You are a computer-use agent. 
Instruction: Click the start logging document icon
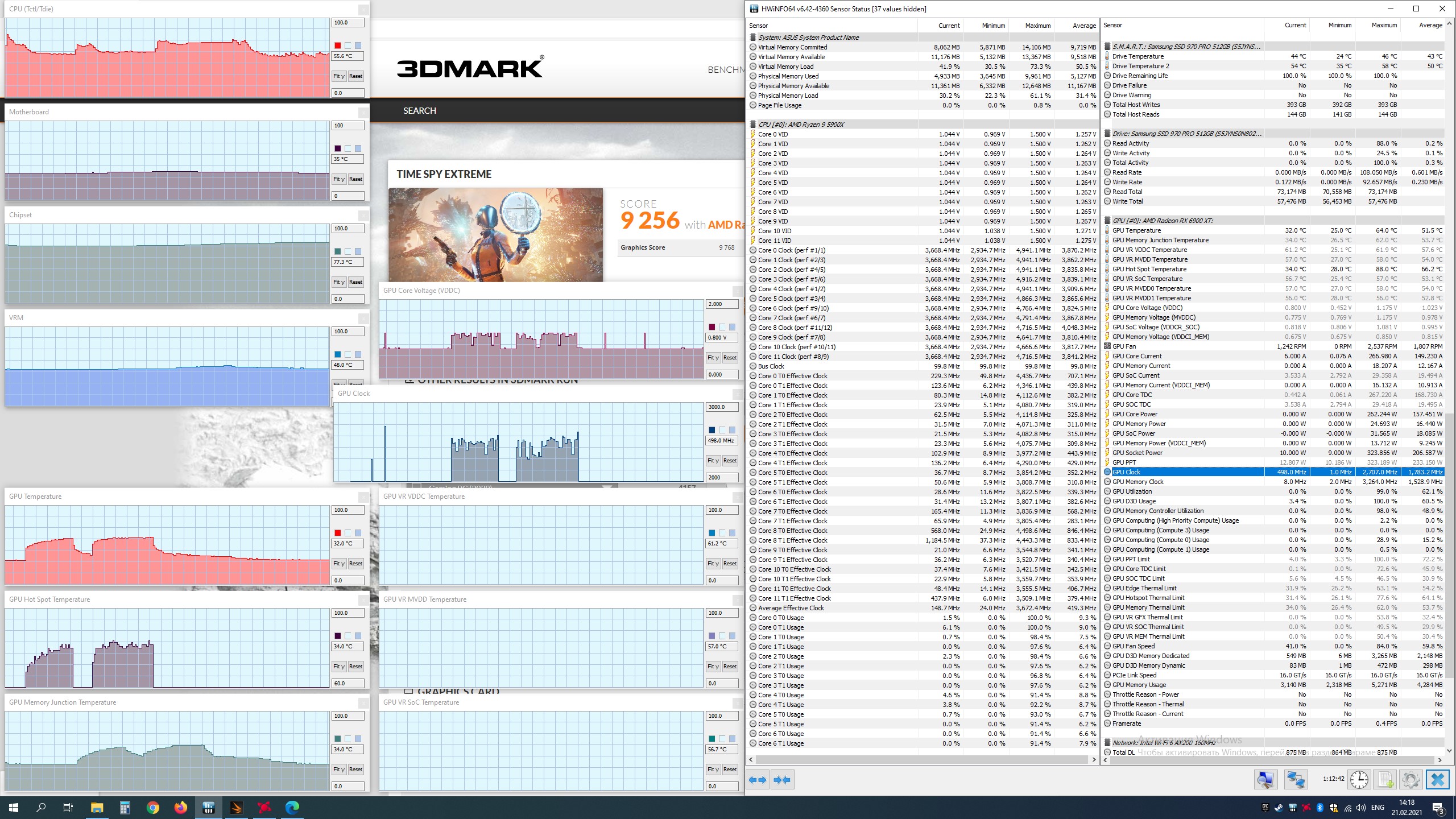coord(1385,779)
